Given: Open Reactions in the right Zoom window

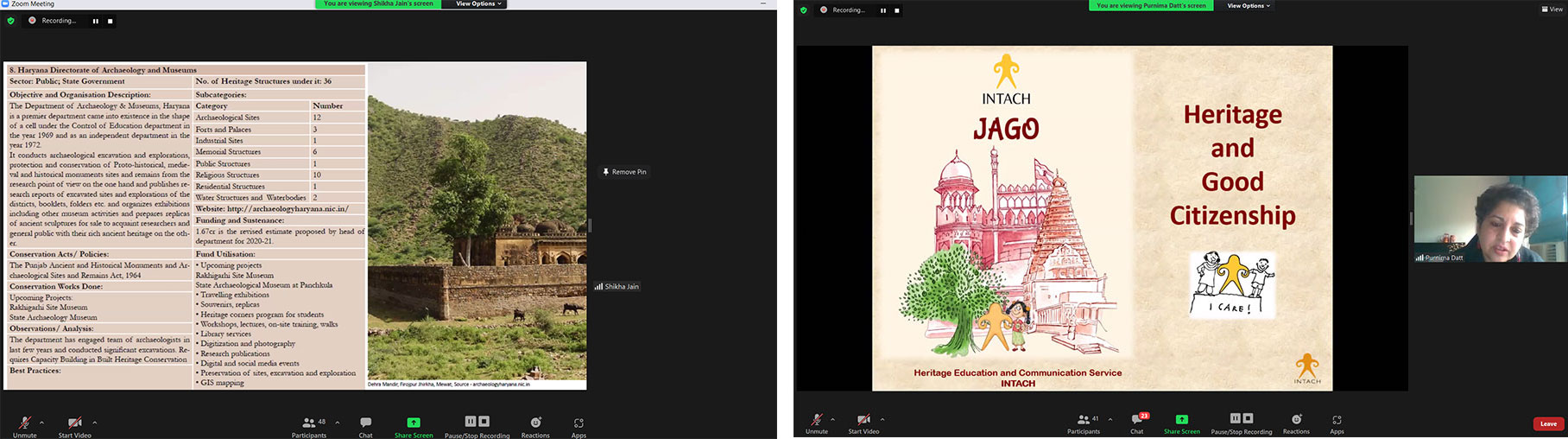Looking at the screenshot, I should click(1296, 423).
